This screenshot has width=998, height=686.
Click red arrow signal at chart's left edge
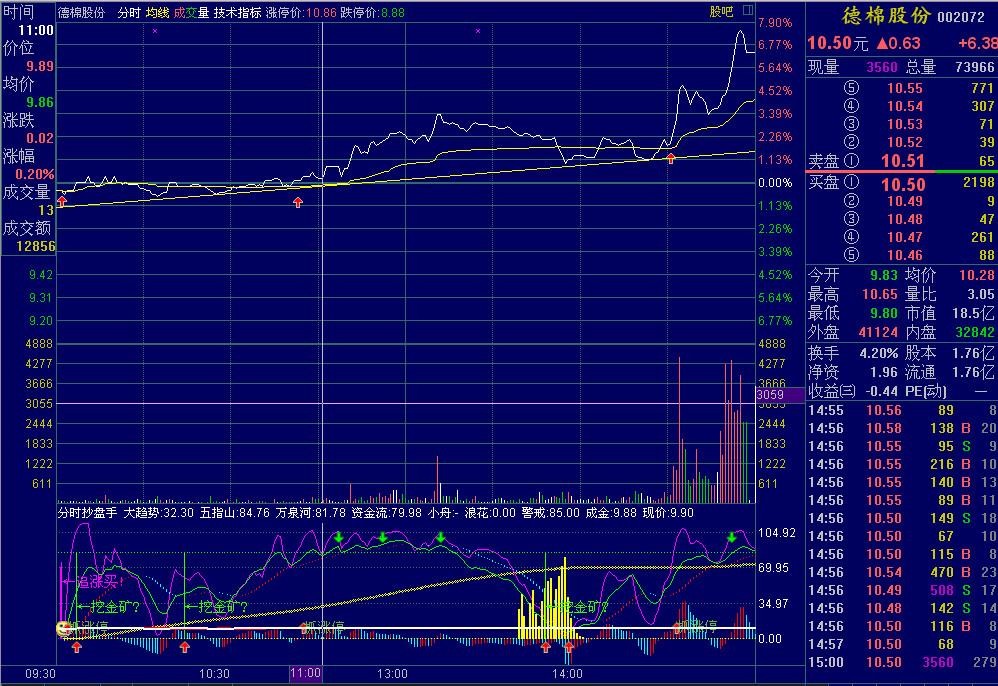(62, 201)
